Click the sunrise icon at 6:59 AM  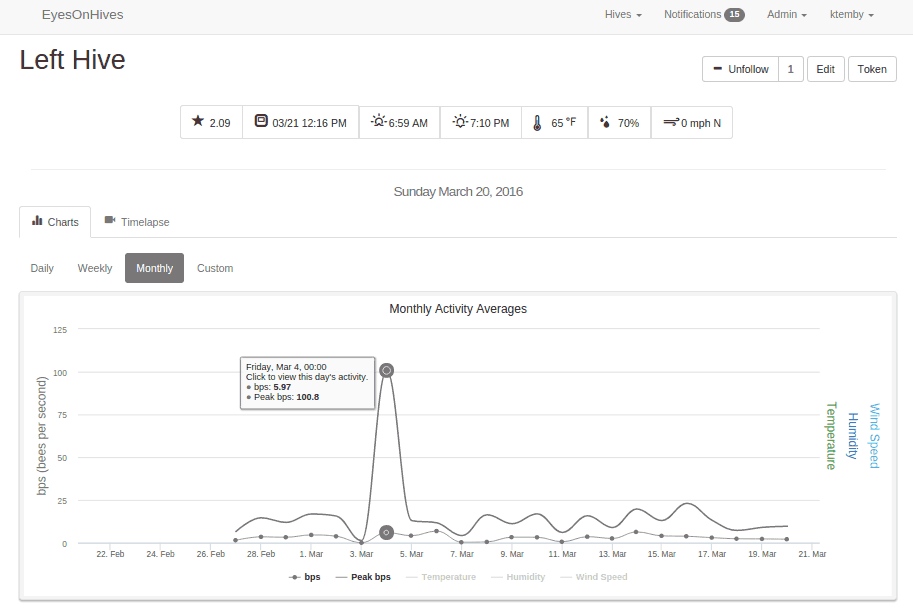click(x=378, y=121)
